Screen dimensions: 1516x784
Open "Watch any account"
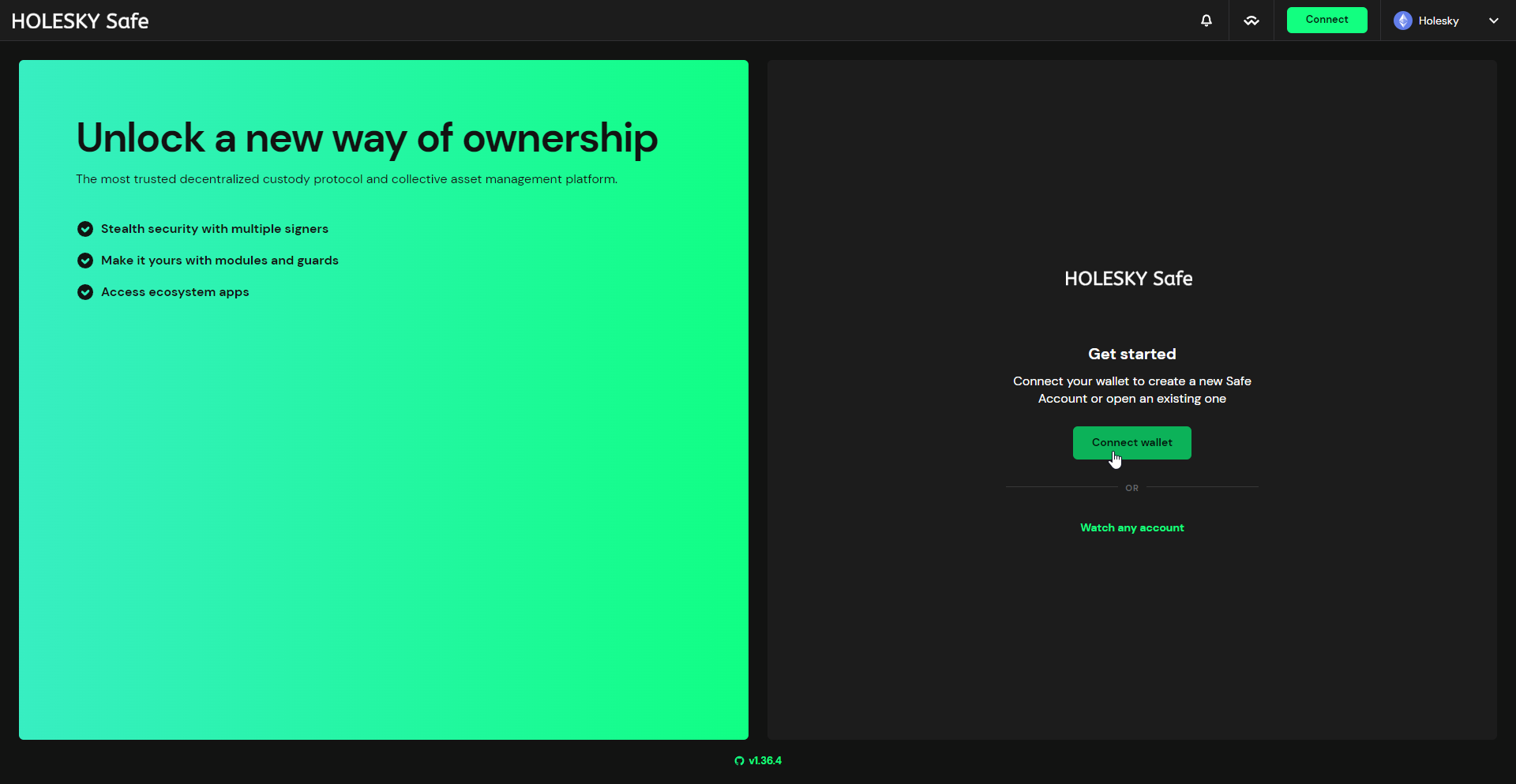pos(1131,527)
